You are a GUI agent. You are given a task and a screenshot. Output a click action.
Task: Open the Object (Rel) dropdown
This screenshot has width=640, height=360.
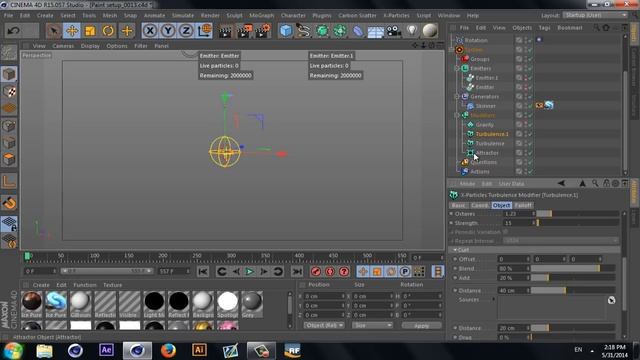(324, 325)
